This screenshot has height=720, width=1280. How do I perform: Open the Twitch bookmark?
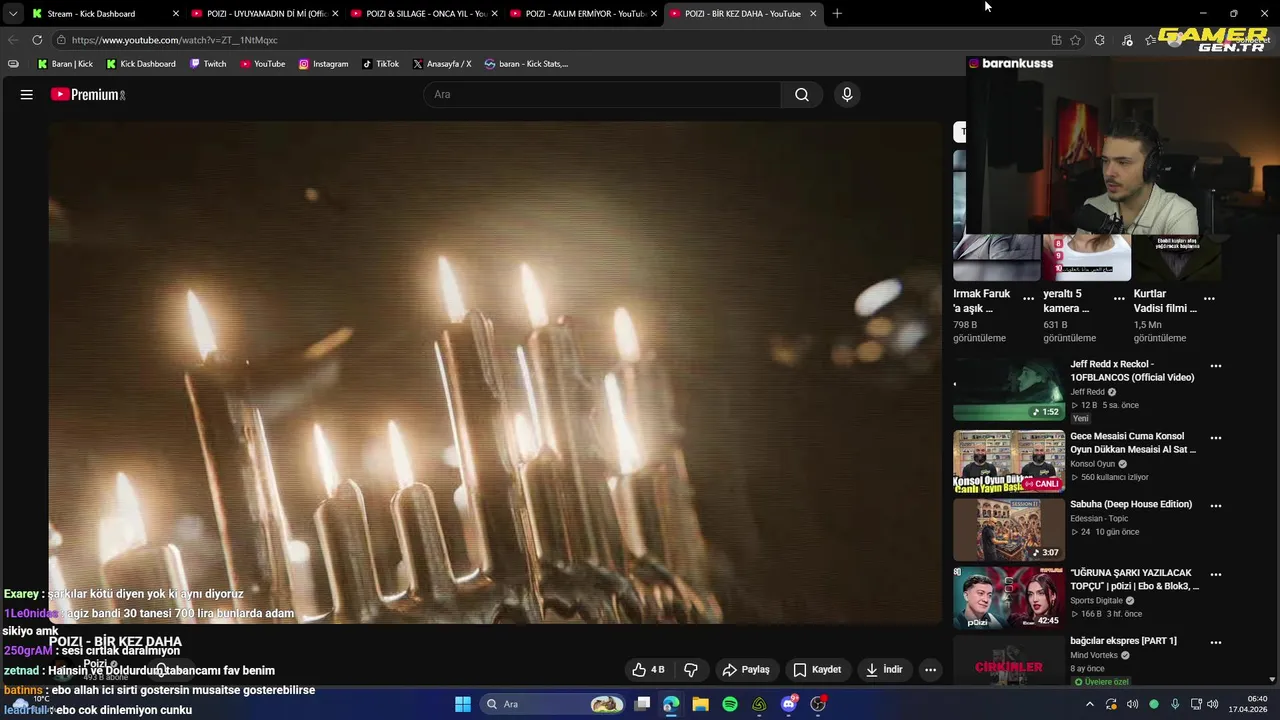pos(207,64)
